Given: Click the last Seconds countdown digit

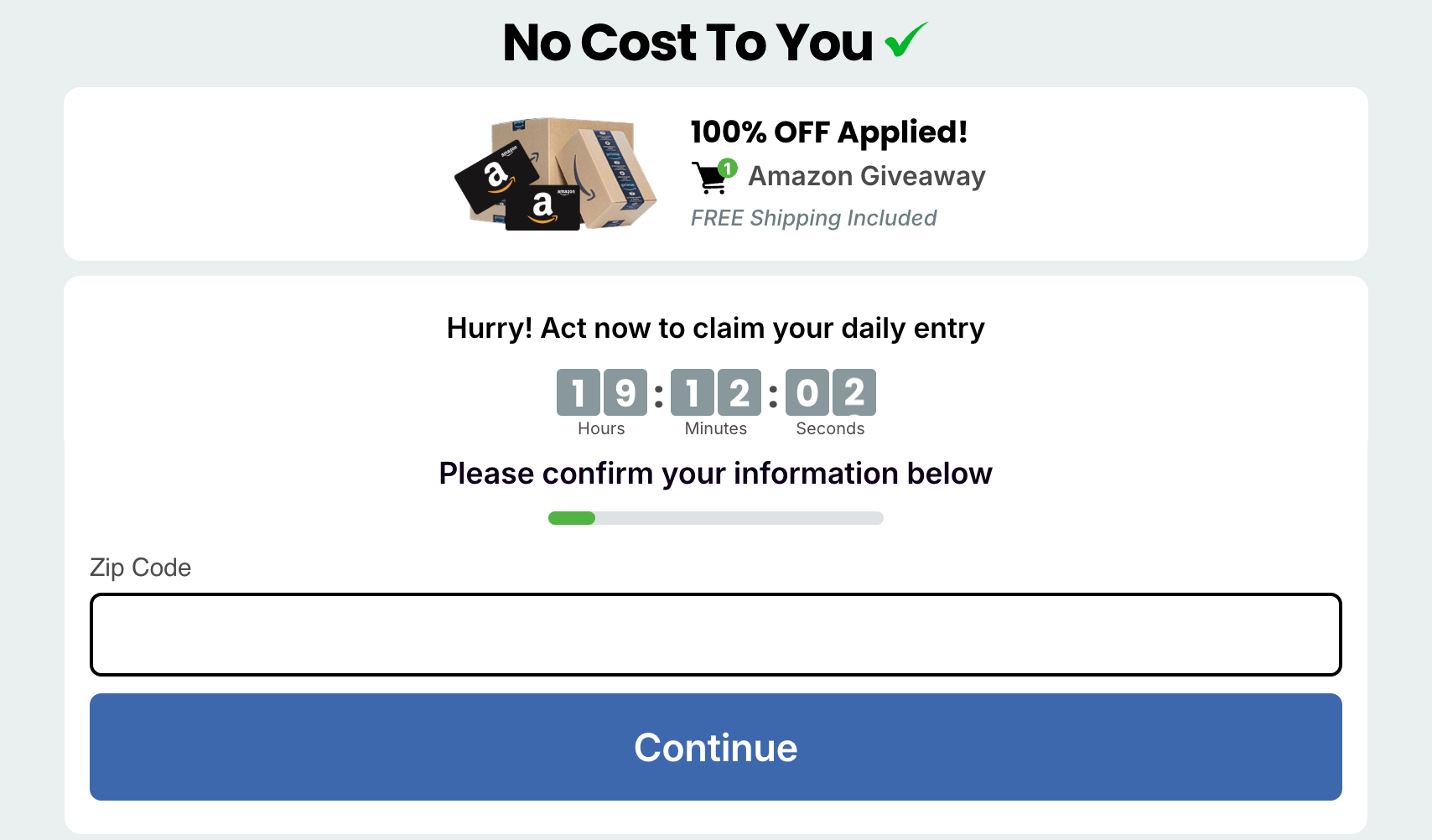Looking at the screenshot, I should click(x=854, y=392).
